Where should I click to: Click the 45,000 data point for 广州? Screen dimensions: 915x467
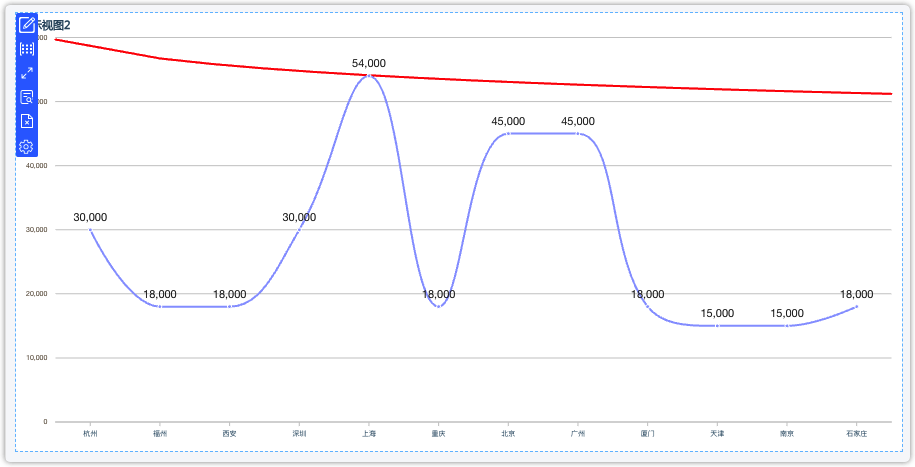[578, 134]
